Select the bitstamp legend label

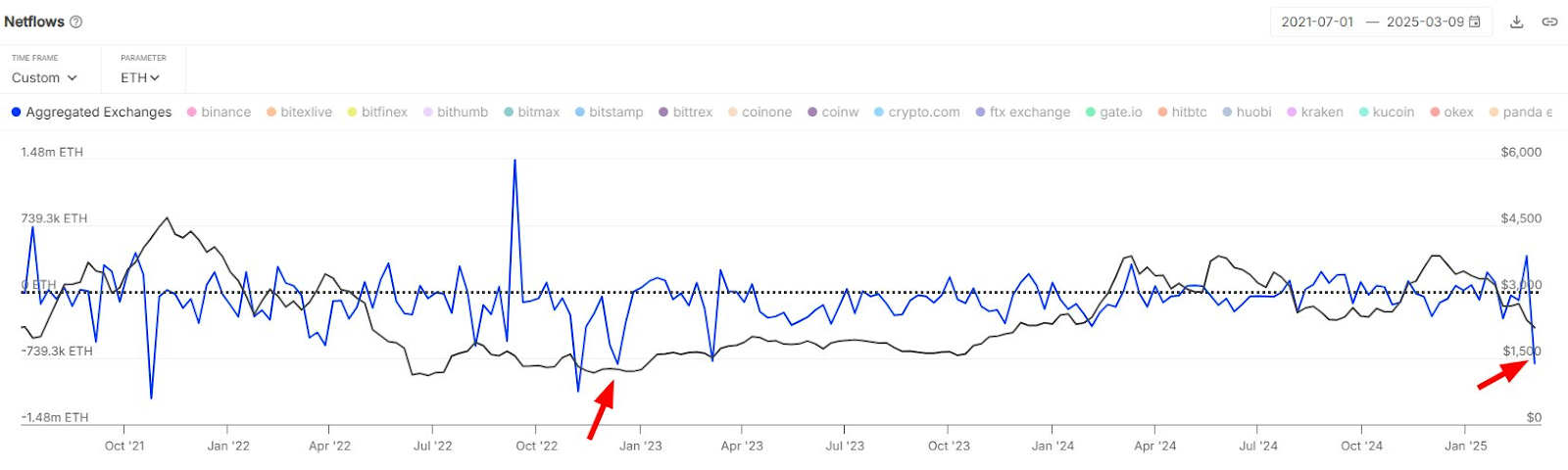(x=615, y=113)
